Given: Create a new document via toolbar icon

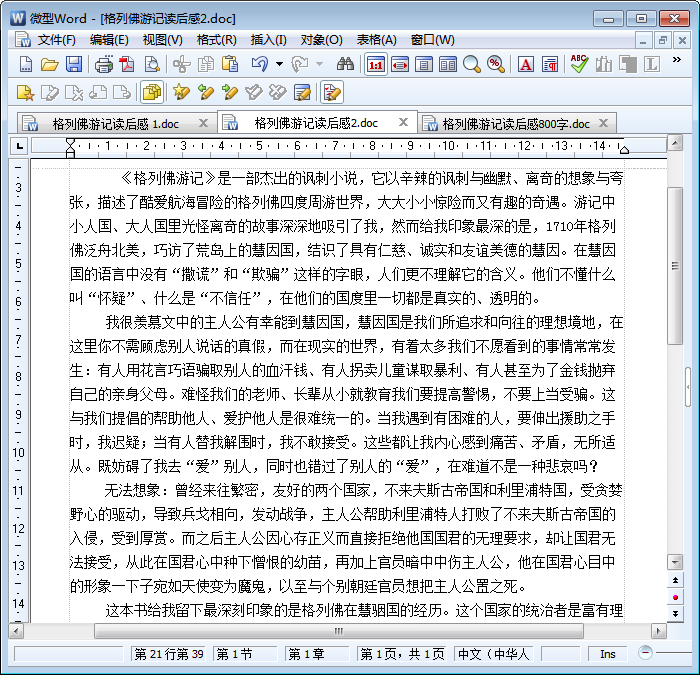Looking at the screenshot, I should [x=26, y=65].
